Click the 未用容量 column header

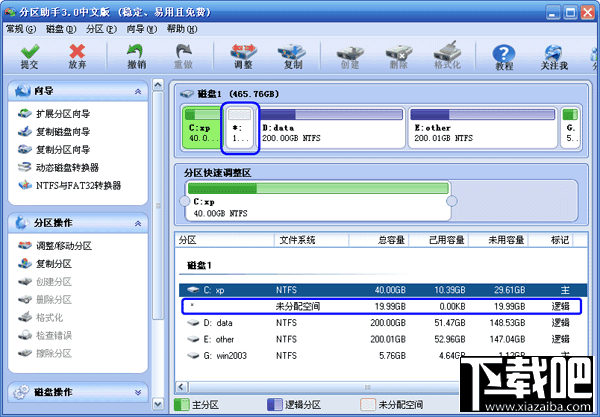499,240
